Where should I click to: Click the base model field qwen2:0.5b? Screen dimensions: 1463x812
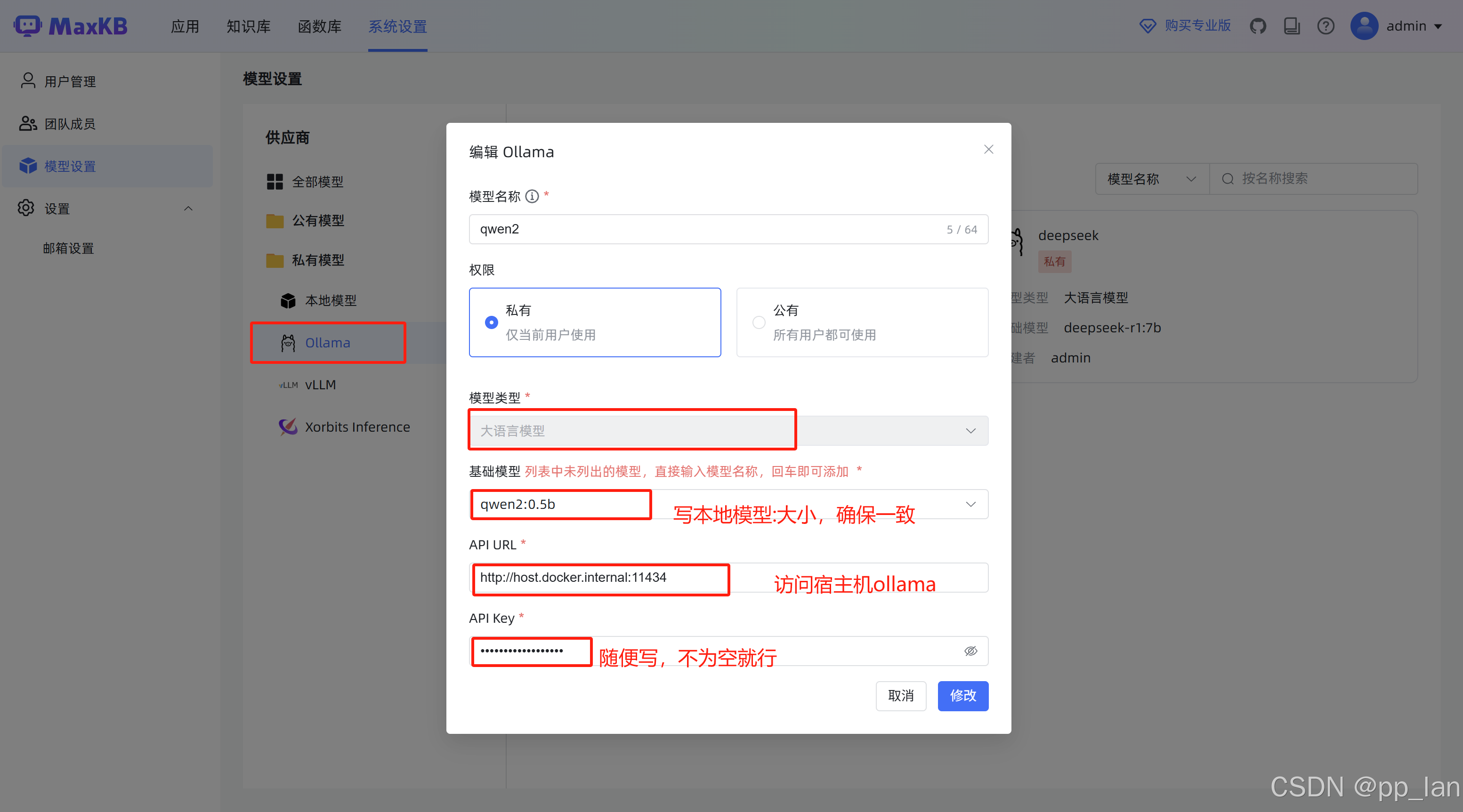[x=728, y=504]
